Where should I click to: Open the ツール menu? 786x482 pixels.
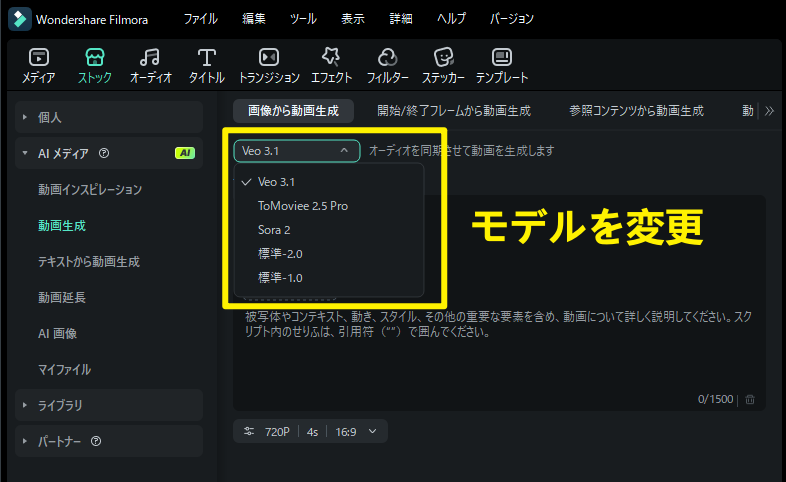coord(303,19)
